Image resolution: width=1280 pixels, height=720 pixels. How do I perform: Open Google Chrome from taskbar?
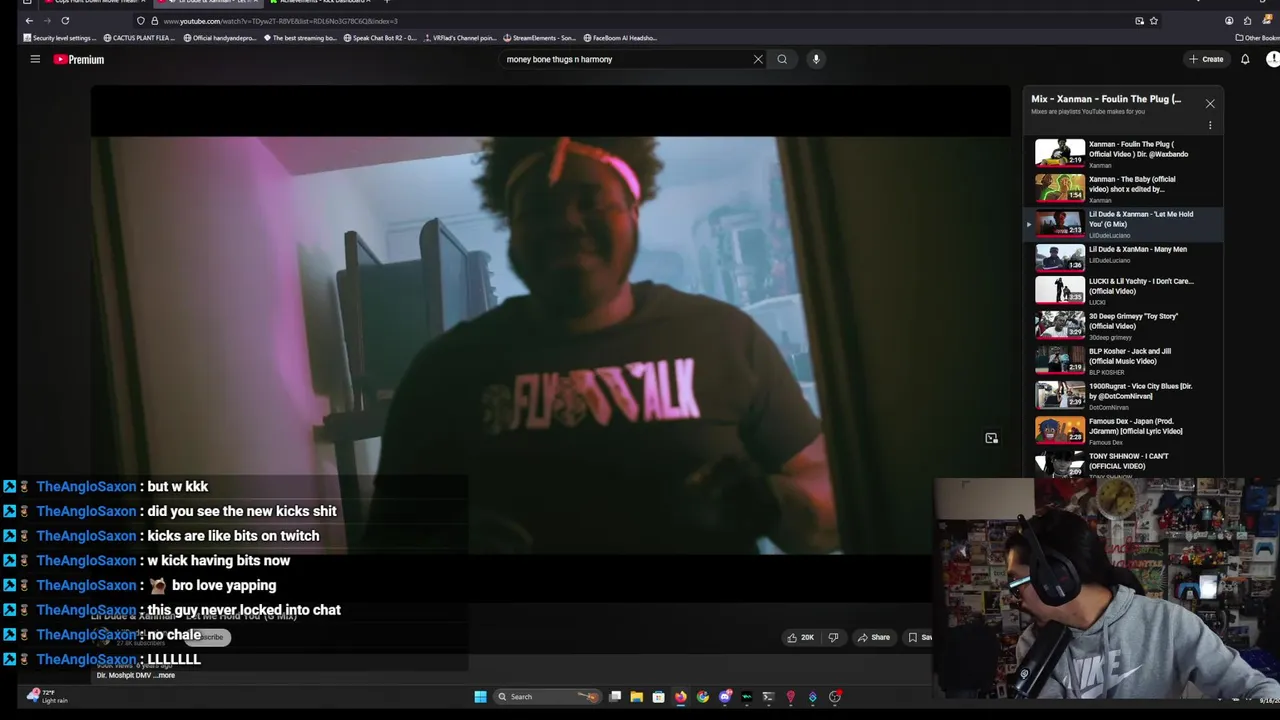[702, 697]
